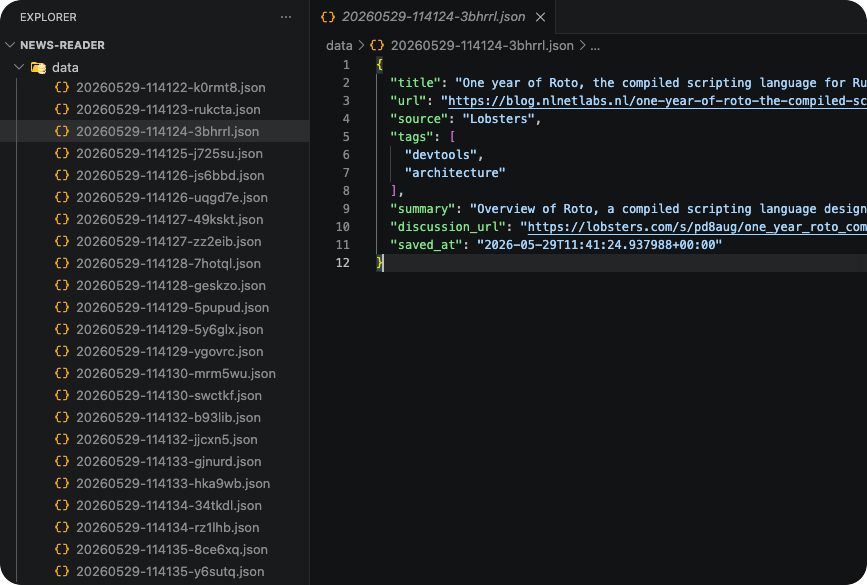
Task: Open 20260529-114128-7hotql.json file
Action: 155,263
